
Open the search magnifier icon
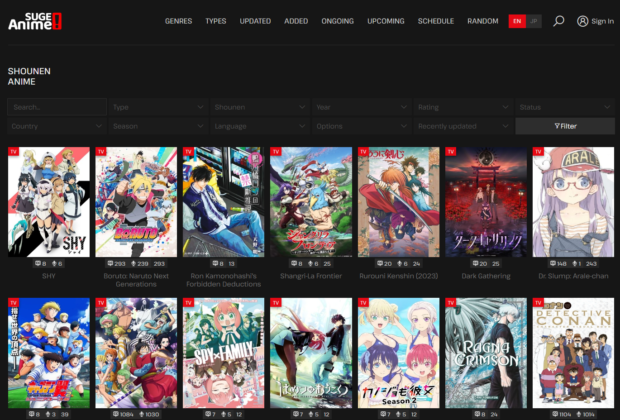[x=558, y=21]
